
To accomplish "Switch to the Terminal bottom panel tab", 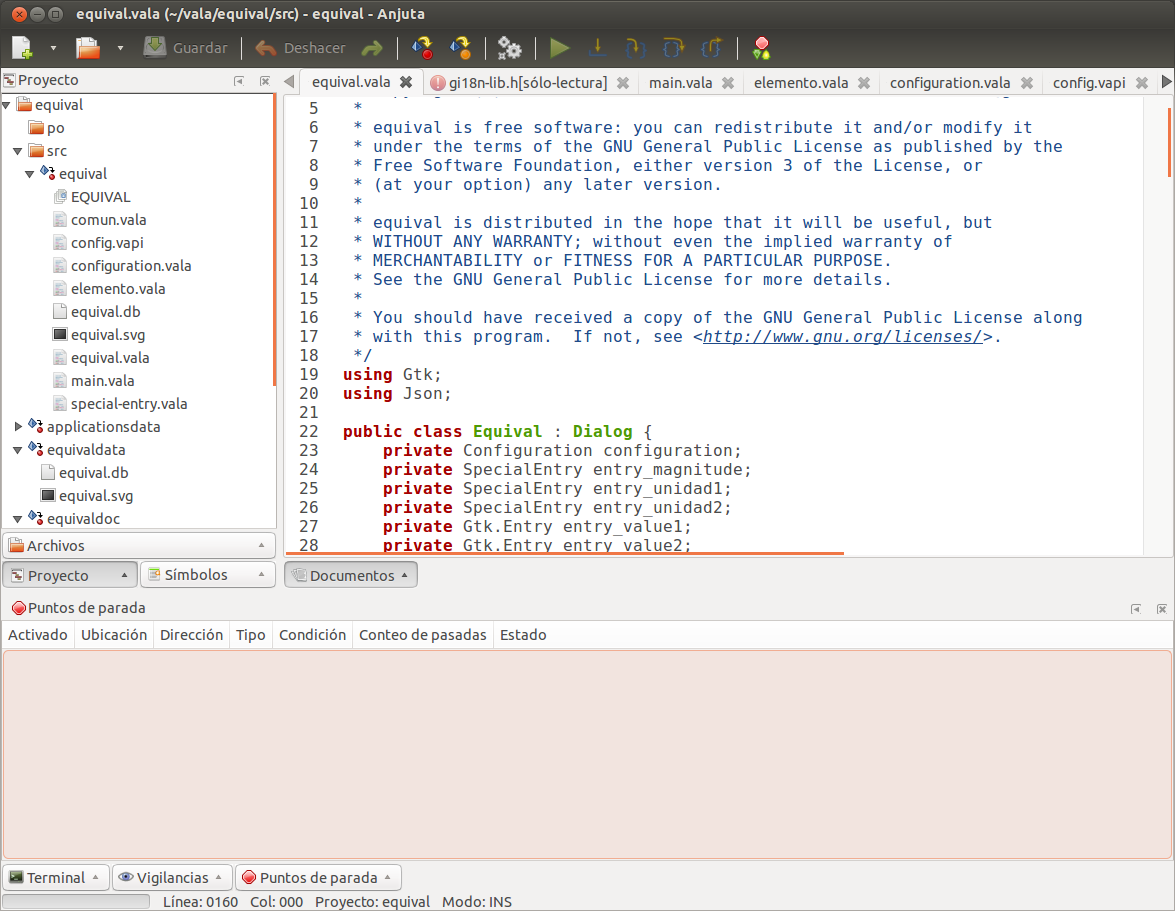I will (55, 877).
